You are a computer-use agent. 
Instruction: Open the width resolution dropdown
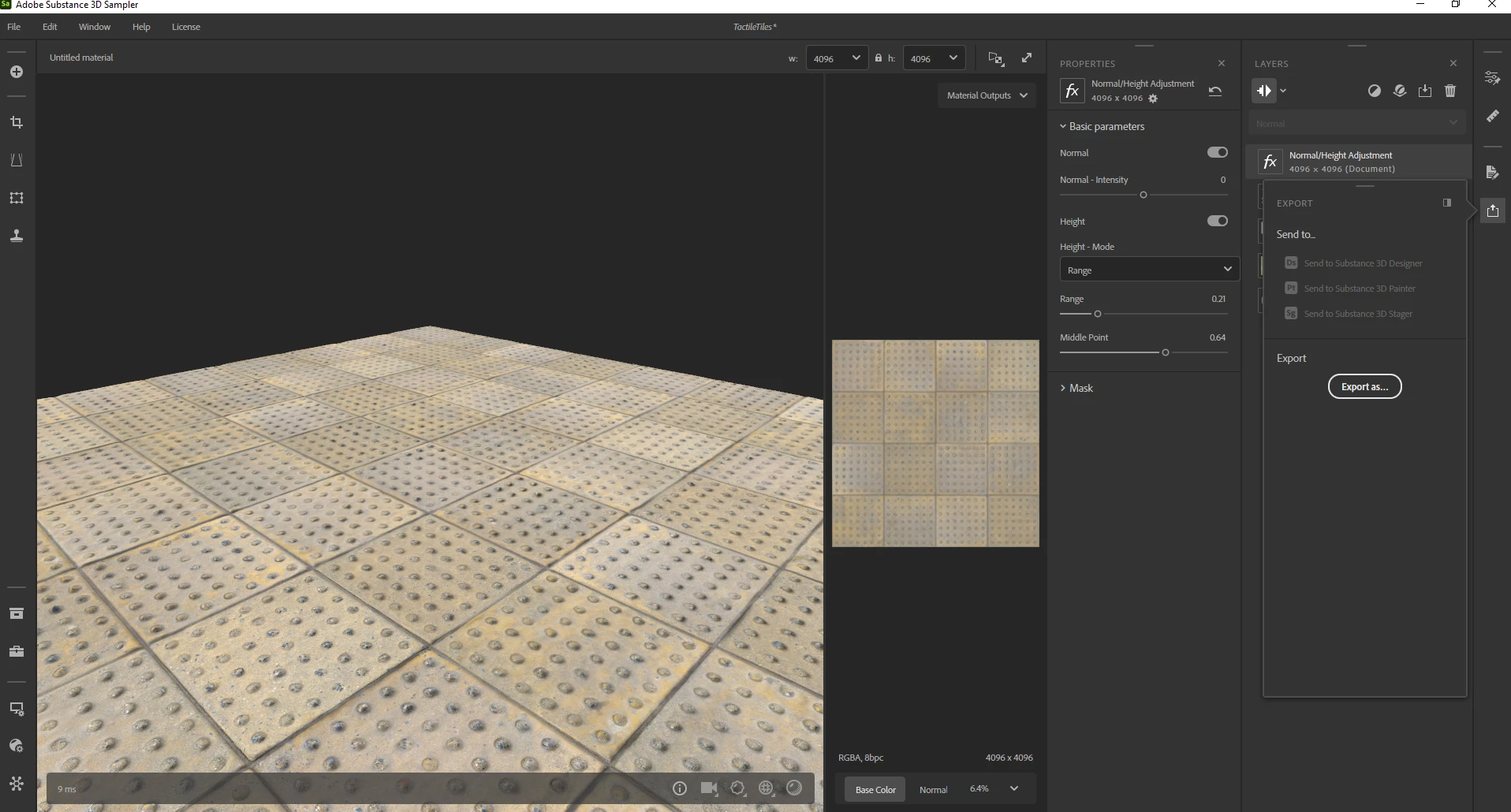pos(837,58)
